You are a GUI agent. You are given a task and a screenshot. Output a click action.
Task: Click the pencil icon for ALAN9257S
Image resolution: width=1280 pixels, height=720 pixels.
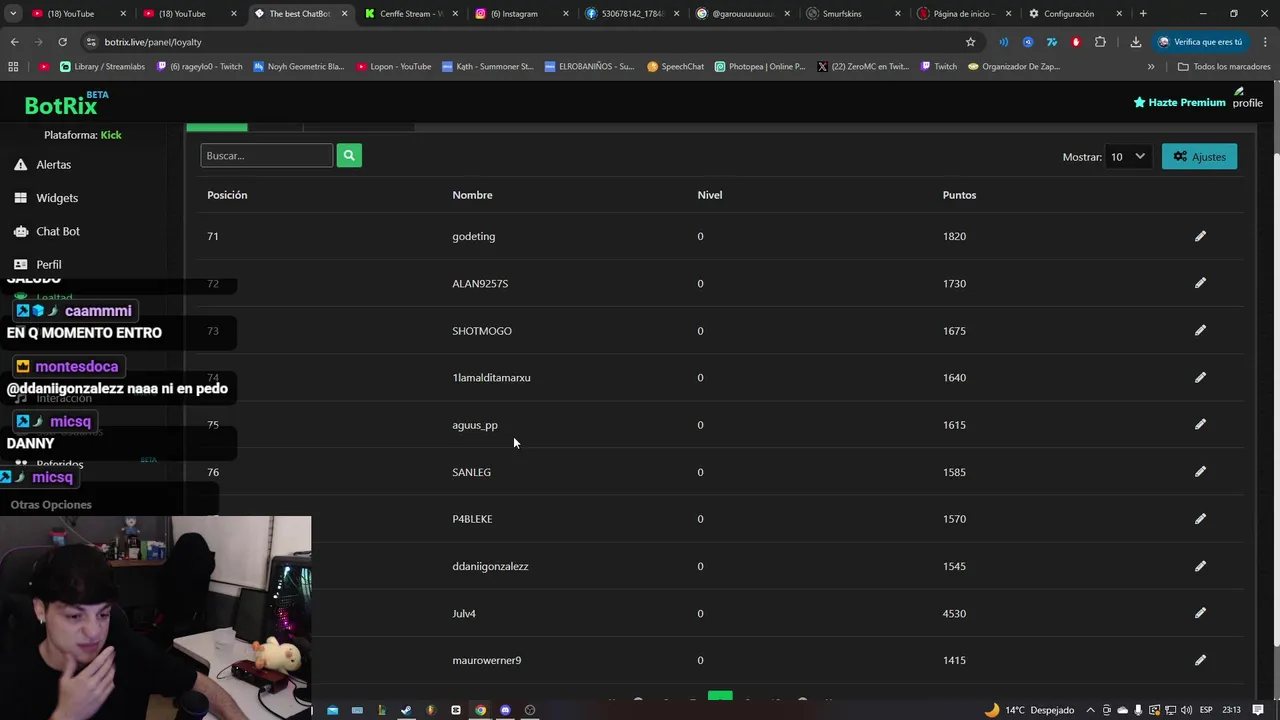(x=1200, y=283)
